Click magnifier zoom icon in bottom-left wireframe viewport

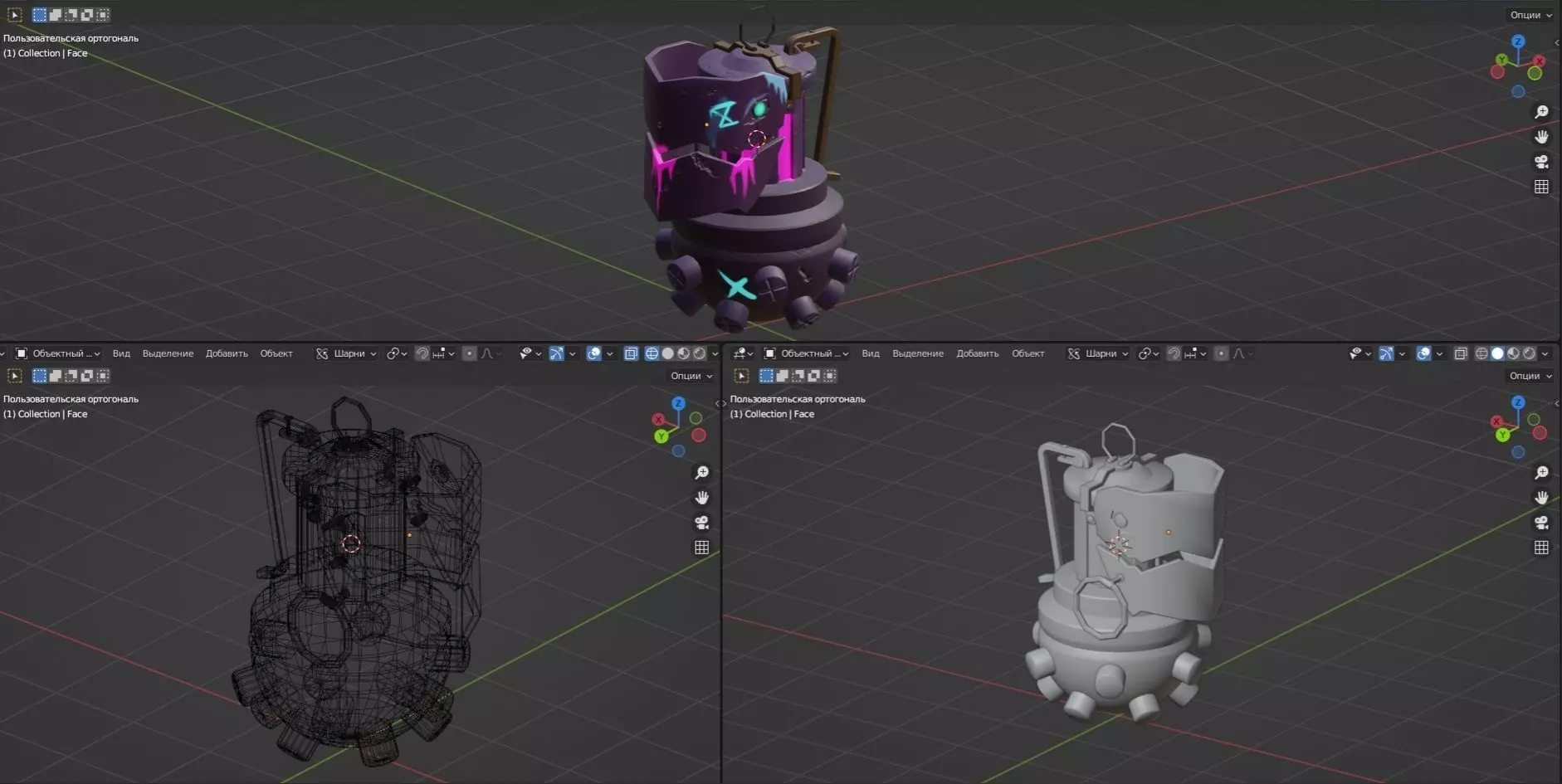[x=701, y=473]
